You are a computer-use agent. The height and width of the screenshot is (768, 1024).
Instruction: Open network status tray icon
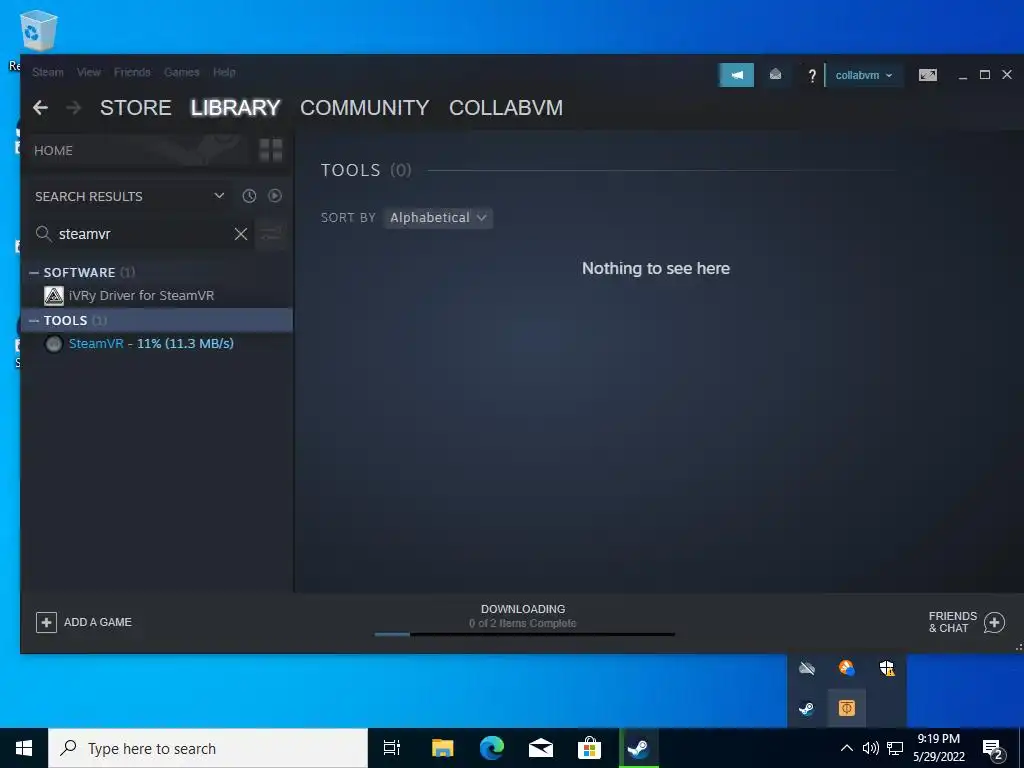[x=895, y=748]
